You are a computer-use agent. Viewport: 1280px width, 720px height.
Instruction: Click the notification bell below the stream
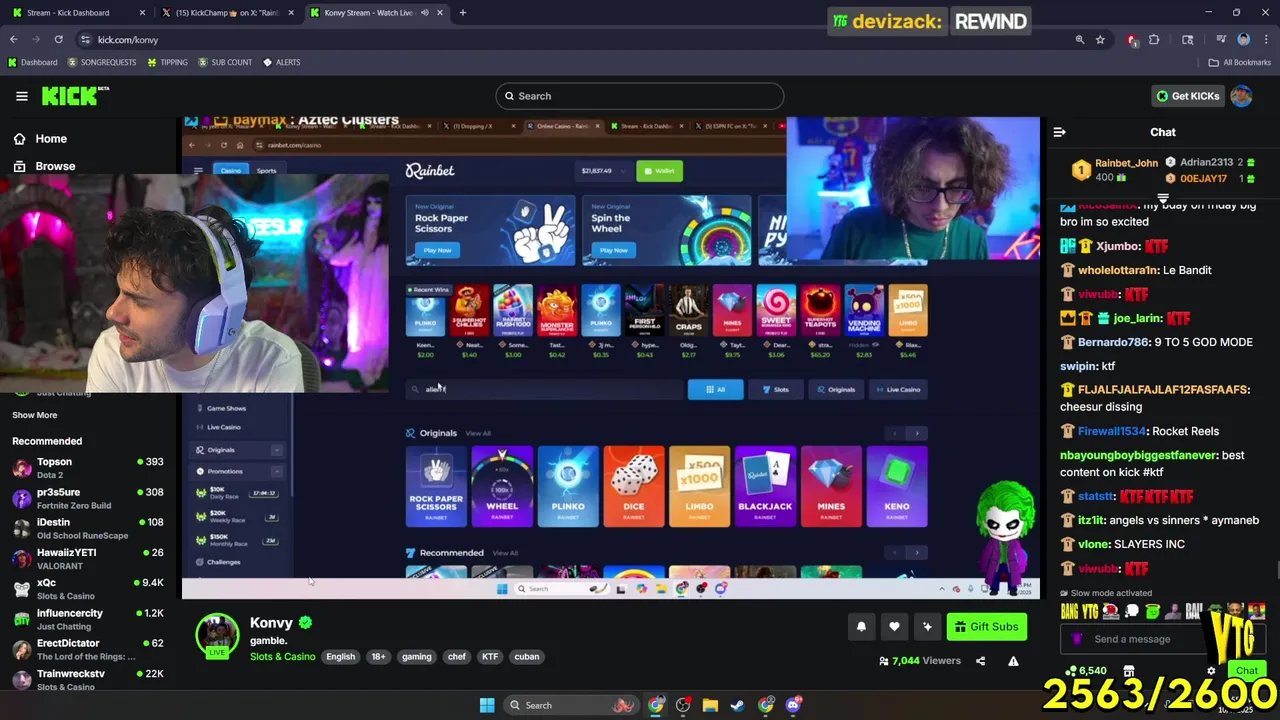click(861, 627)
